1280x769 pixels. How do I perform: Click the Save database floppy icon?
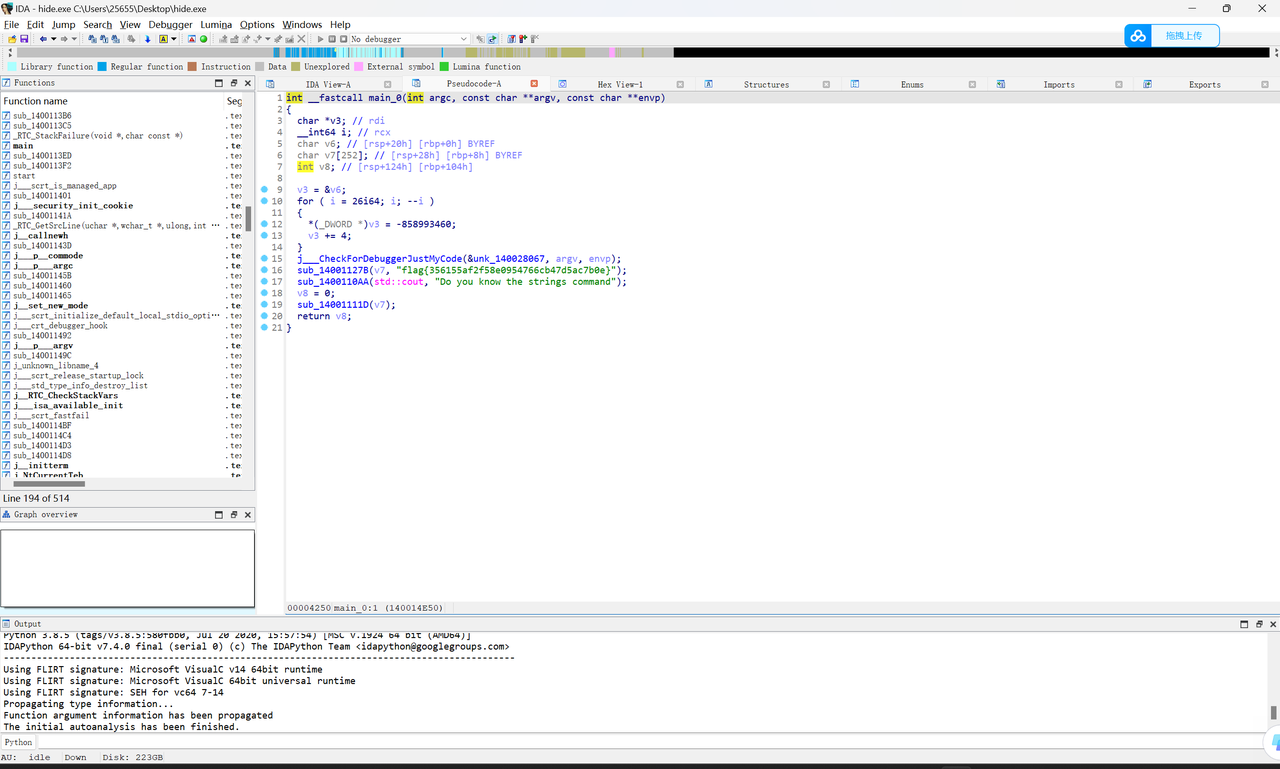click(24, 39)
